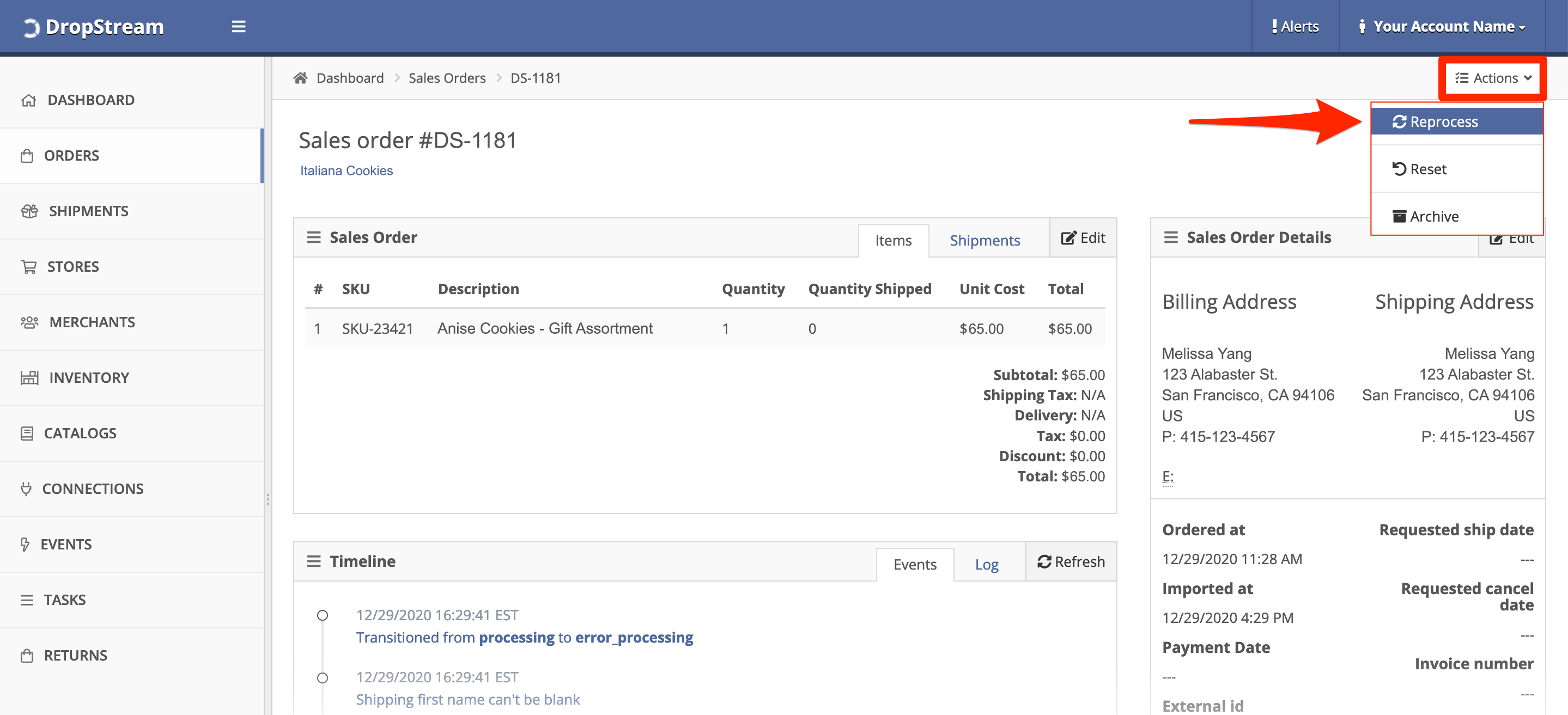
Task: Click Edit on Sales Order panel
Action: tap(1083, 238)
